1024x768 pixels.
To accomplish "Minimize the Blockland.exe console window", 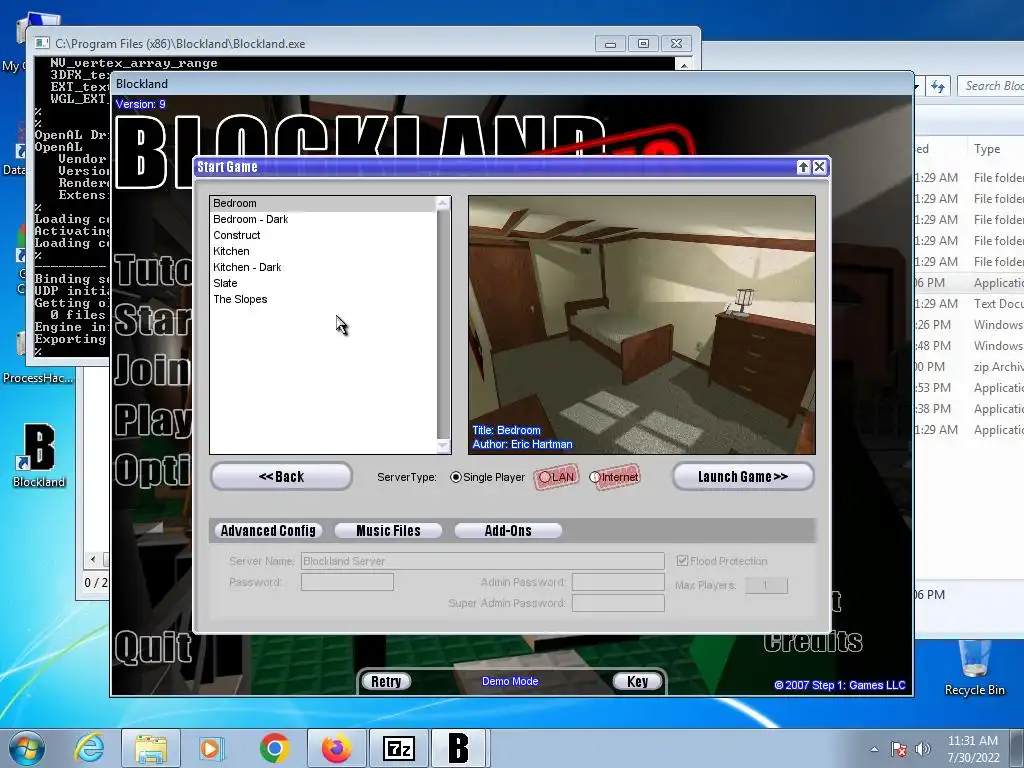I will (611, 44).
